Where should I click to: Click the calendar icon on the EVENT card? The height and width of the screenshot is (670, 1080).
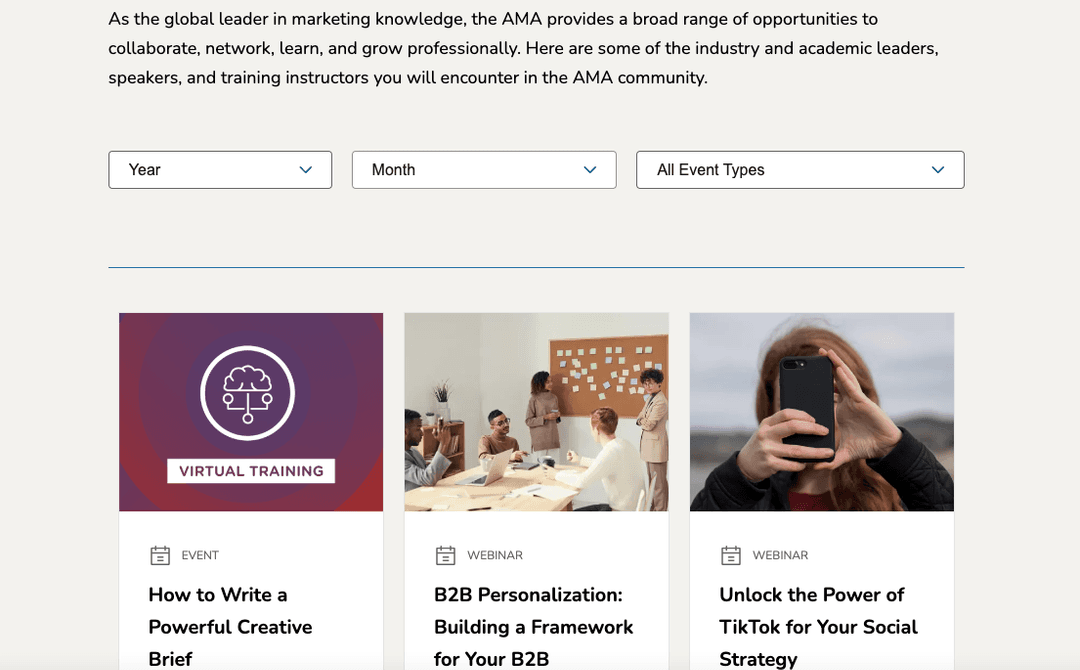(x=161, y=554)
